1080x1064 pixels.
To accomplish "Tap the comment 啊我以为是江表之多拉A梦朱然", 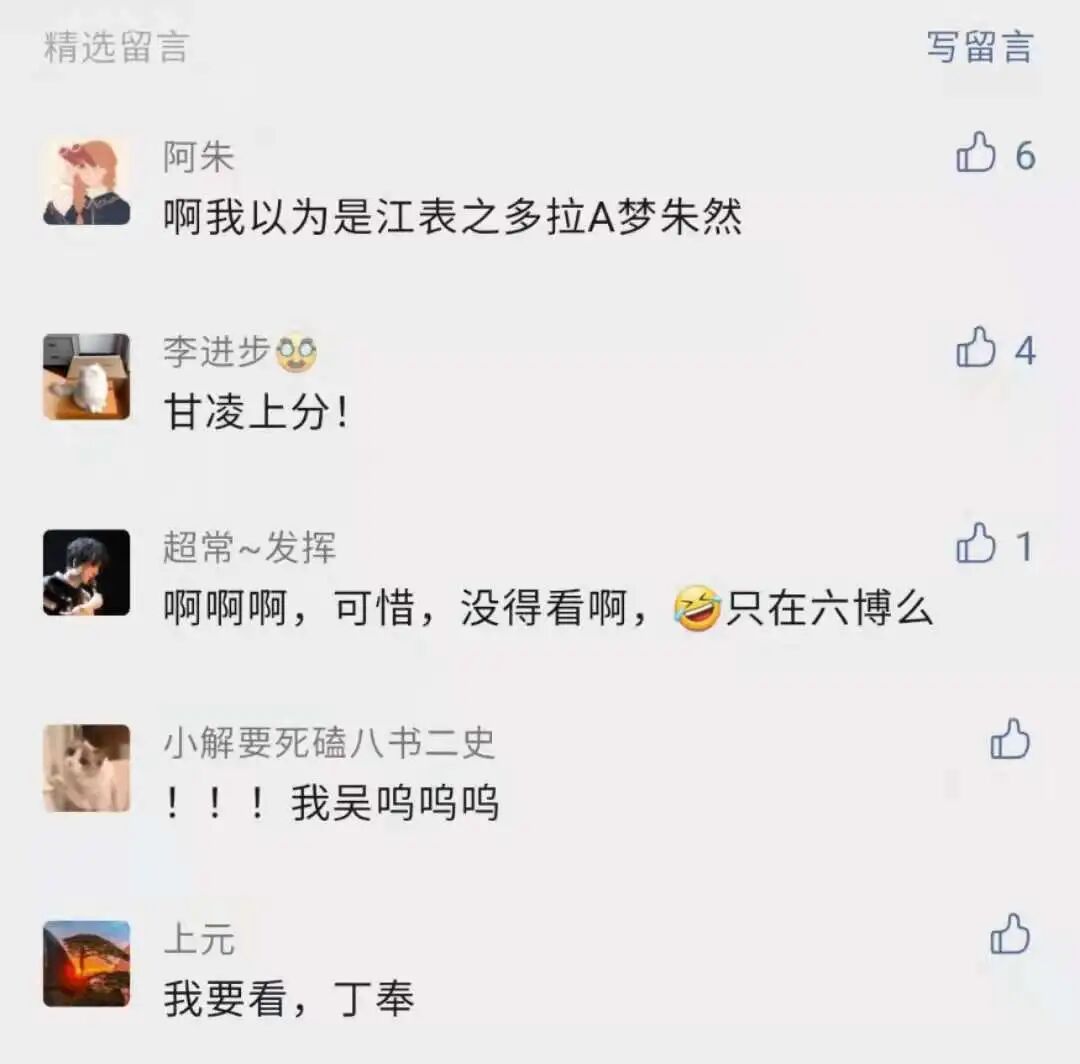I will (x=453, y=217).
